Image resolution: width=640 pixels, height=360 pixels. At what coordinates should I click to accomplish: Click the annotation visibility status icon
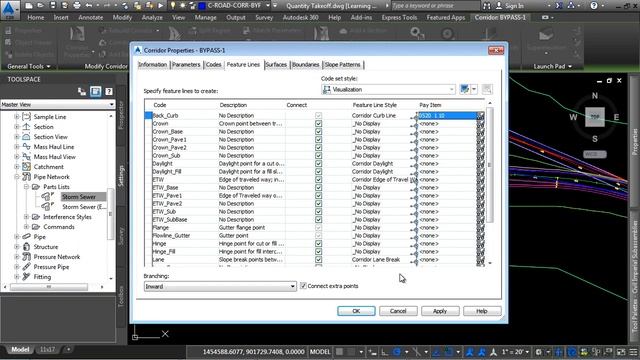point(470,351)
